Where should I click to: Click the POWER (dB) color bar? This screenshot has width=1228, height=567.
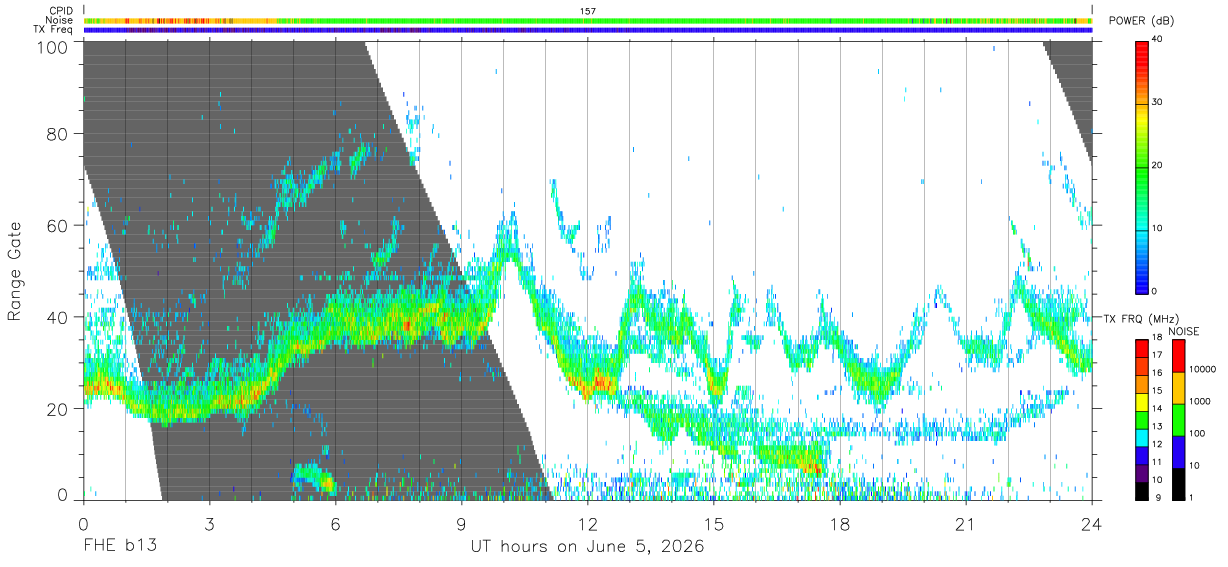pyautogui.click(x=1141, y=166)
